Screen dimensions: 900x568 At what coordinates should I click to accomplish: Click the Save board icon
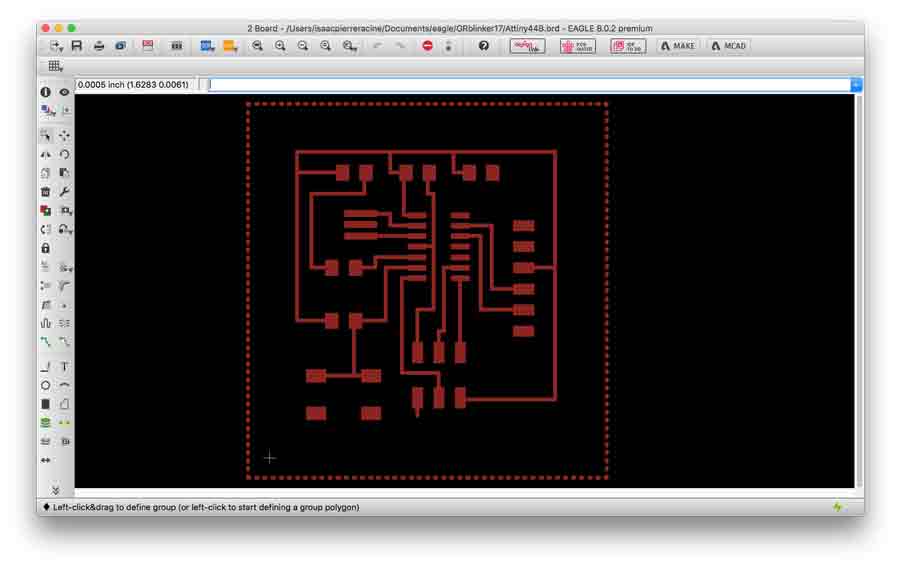[76, 46]
